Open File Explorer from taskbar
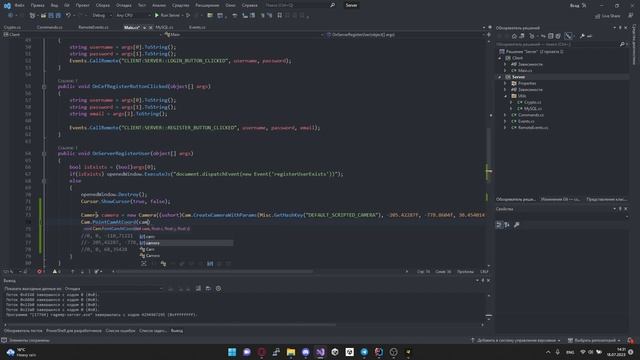 (x=291, y=352)
